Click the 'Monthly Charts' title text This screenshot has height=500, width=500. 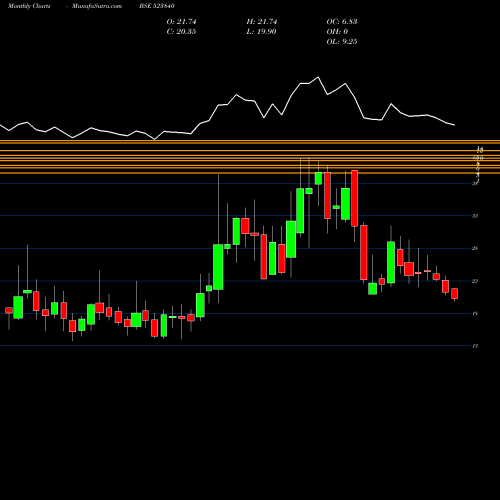pyautogui.click(x=29, y=6)
